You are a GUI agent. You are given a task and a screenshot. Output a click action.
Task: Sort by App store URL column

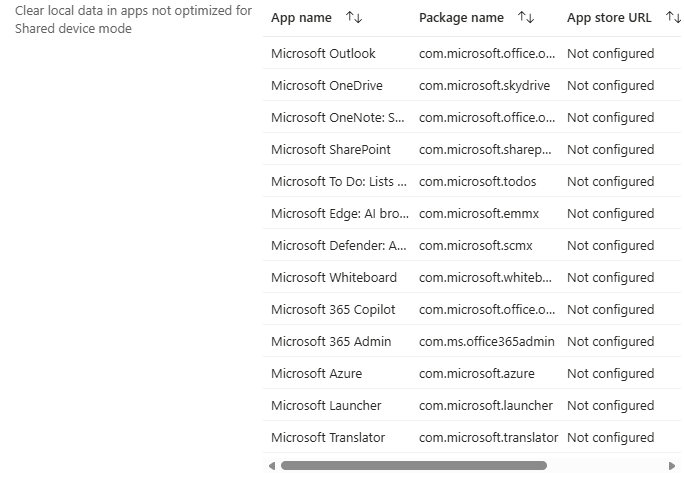pos(673,18)
